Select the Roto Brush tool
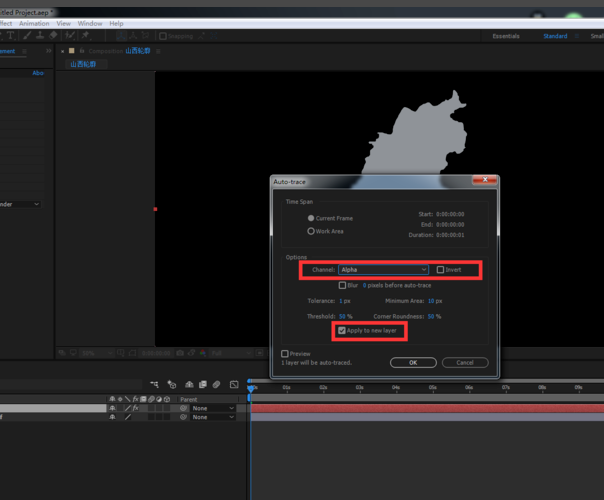This screenshot has width=604, height=500. click(x=70, y=36)
